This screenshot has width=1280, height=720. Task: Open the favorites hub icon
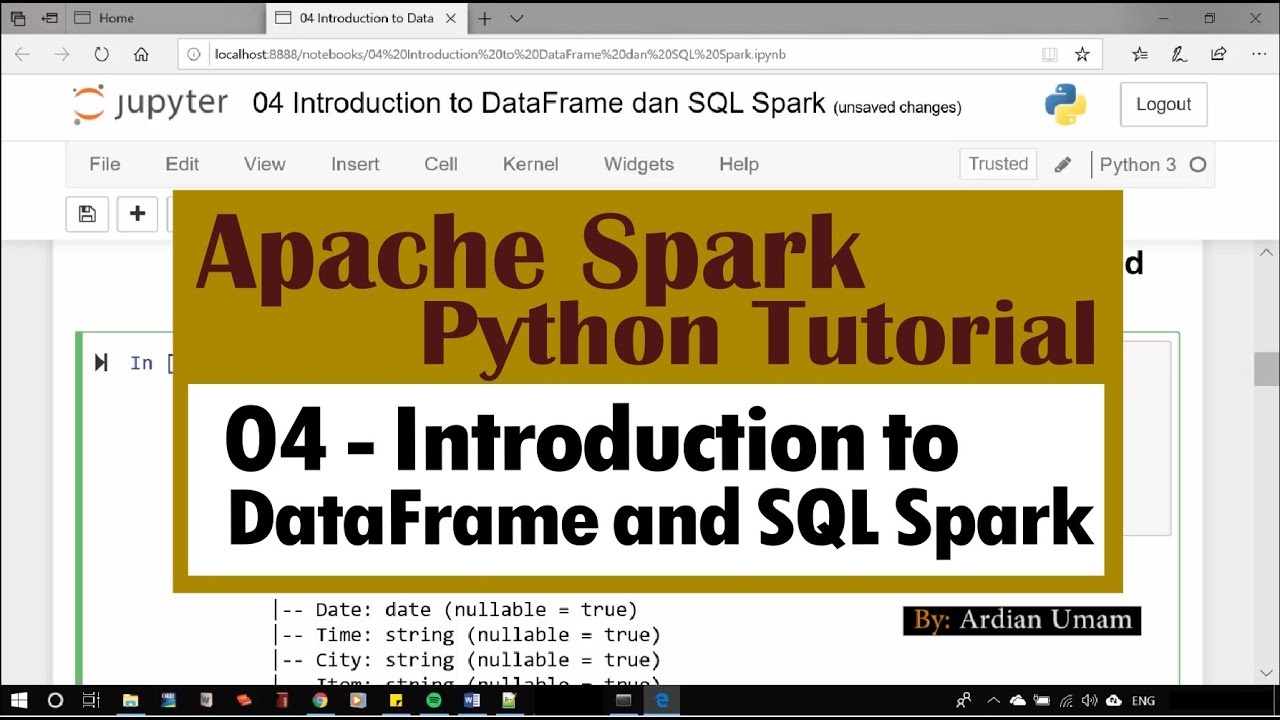coord(1140,54)
